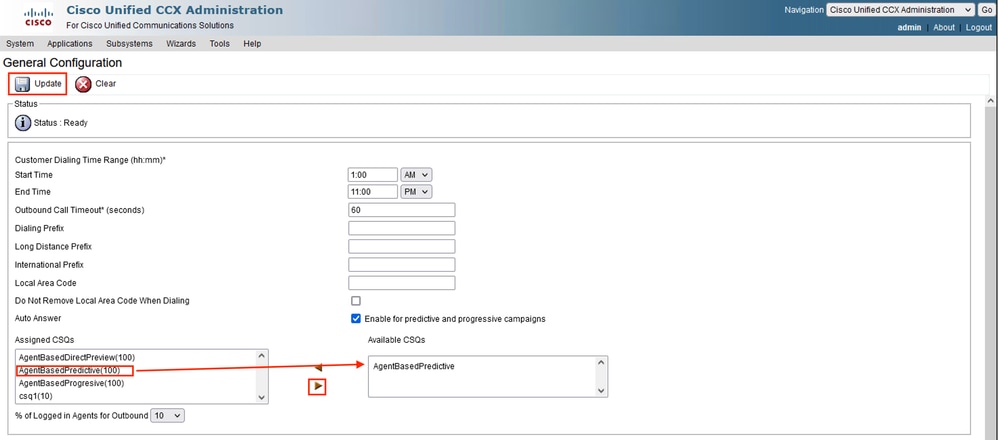
Task: Click the right arrow to move CSQ to Available
Action: pos(317,386)
